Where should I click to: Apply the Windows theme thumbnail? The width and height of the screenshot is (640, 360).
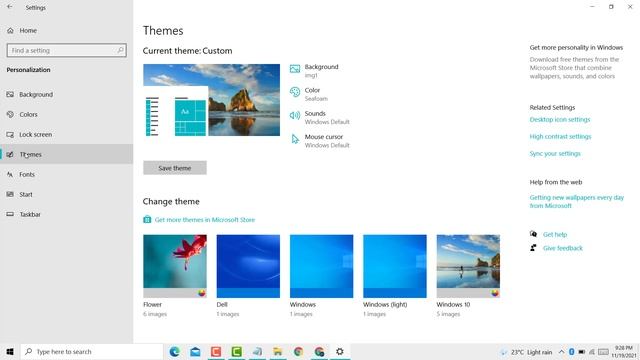322,266
